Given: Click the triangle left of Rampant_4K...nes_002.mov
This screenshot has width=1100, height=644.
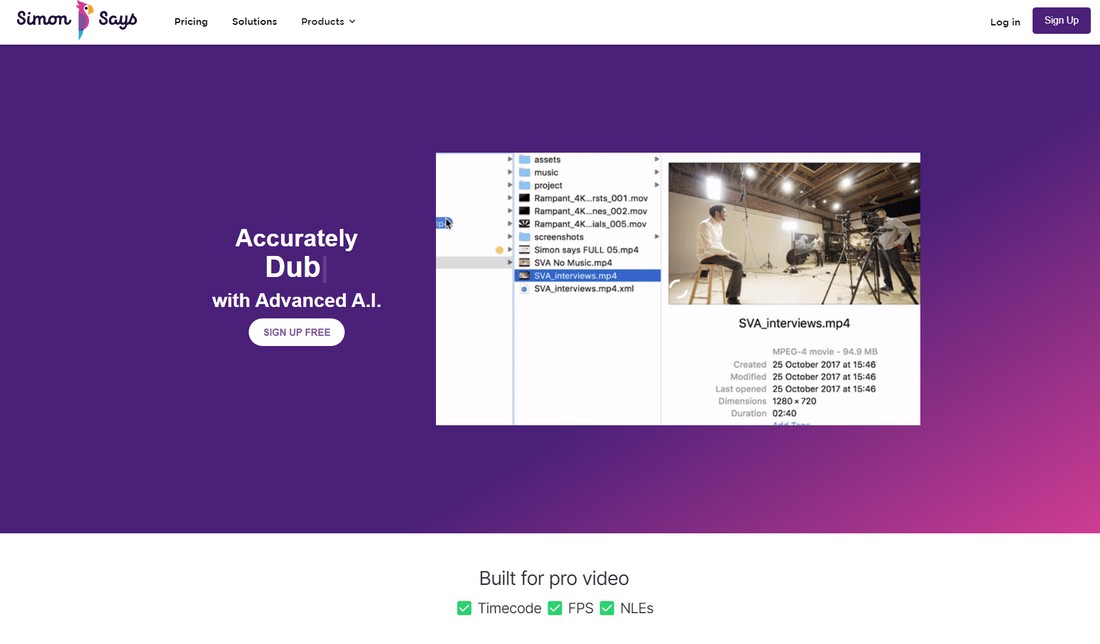Looking at the screenshot, I should tap(510, 211).
